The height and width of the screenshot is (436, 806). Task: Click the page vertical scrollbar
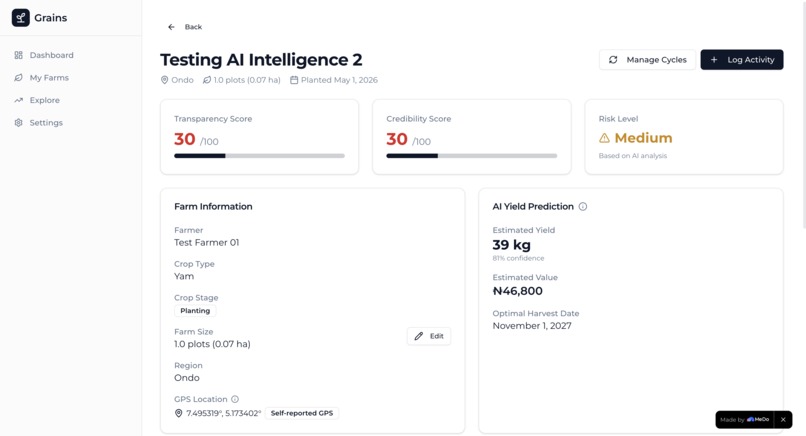pos(803,114)
